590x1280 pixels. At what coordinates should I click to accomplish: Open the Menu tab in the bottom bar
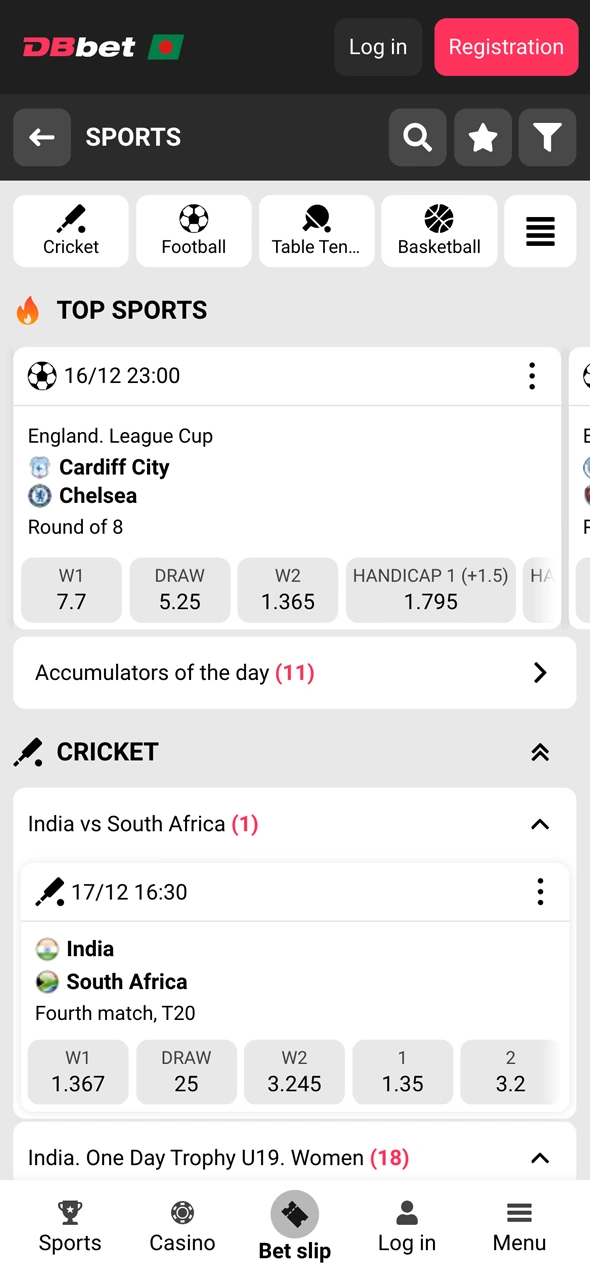pyautogui.click(x=519, y=1227)
